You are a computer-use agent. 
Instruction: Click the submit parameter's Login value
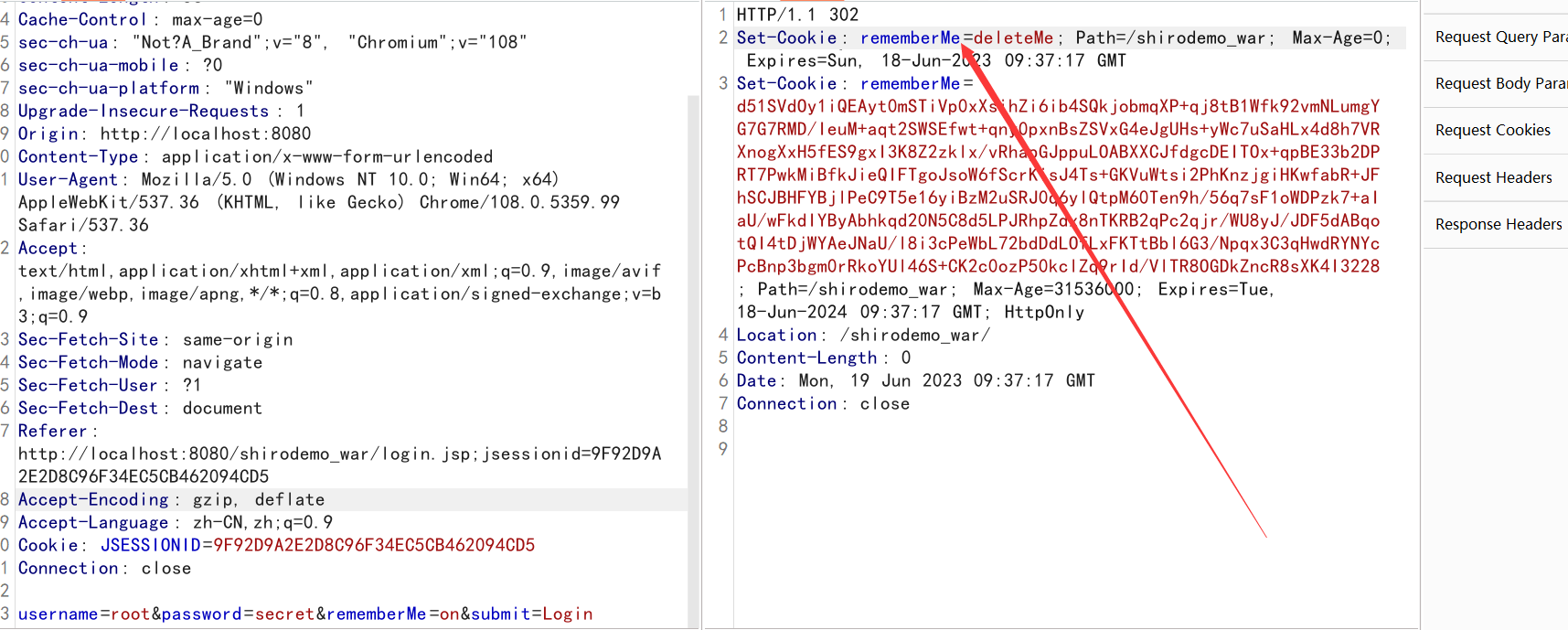(x=568, y=614)
